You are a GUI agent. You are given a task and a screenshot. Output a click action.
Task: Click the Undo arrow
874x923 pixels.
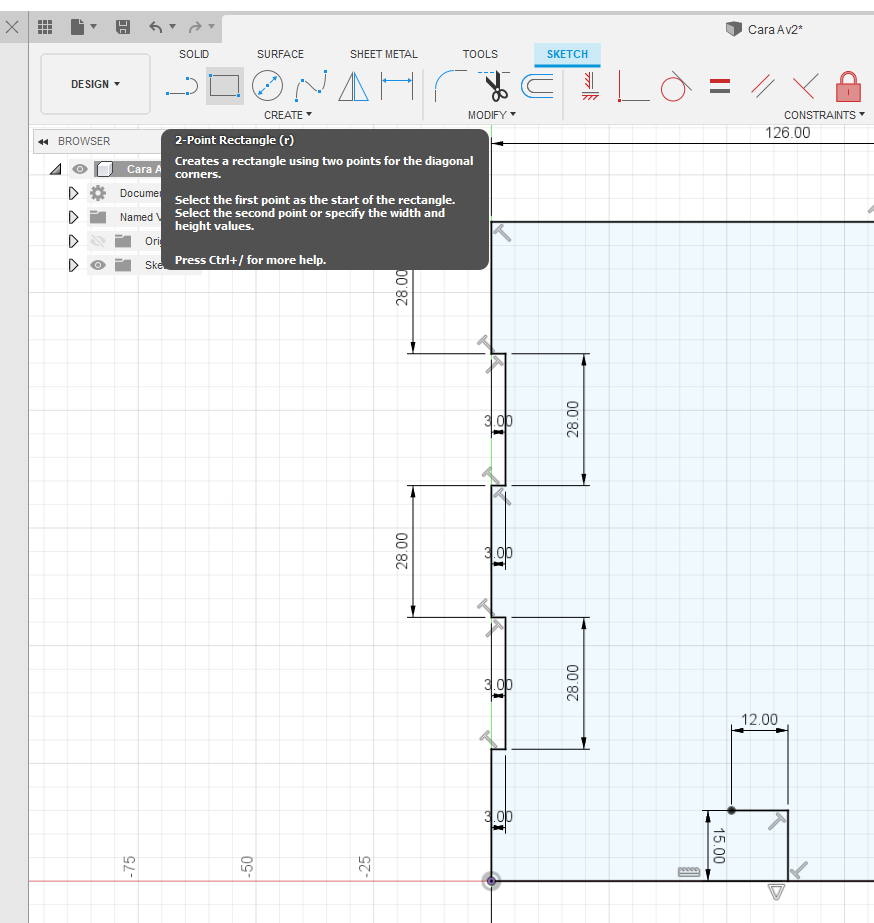tap(155, 27)
